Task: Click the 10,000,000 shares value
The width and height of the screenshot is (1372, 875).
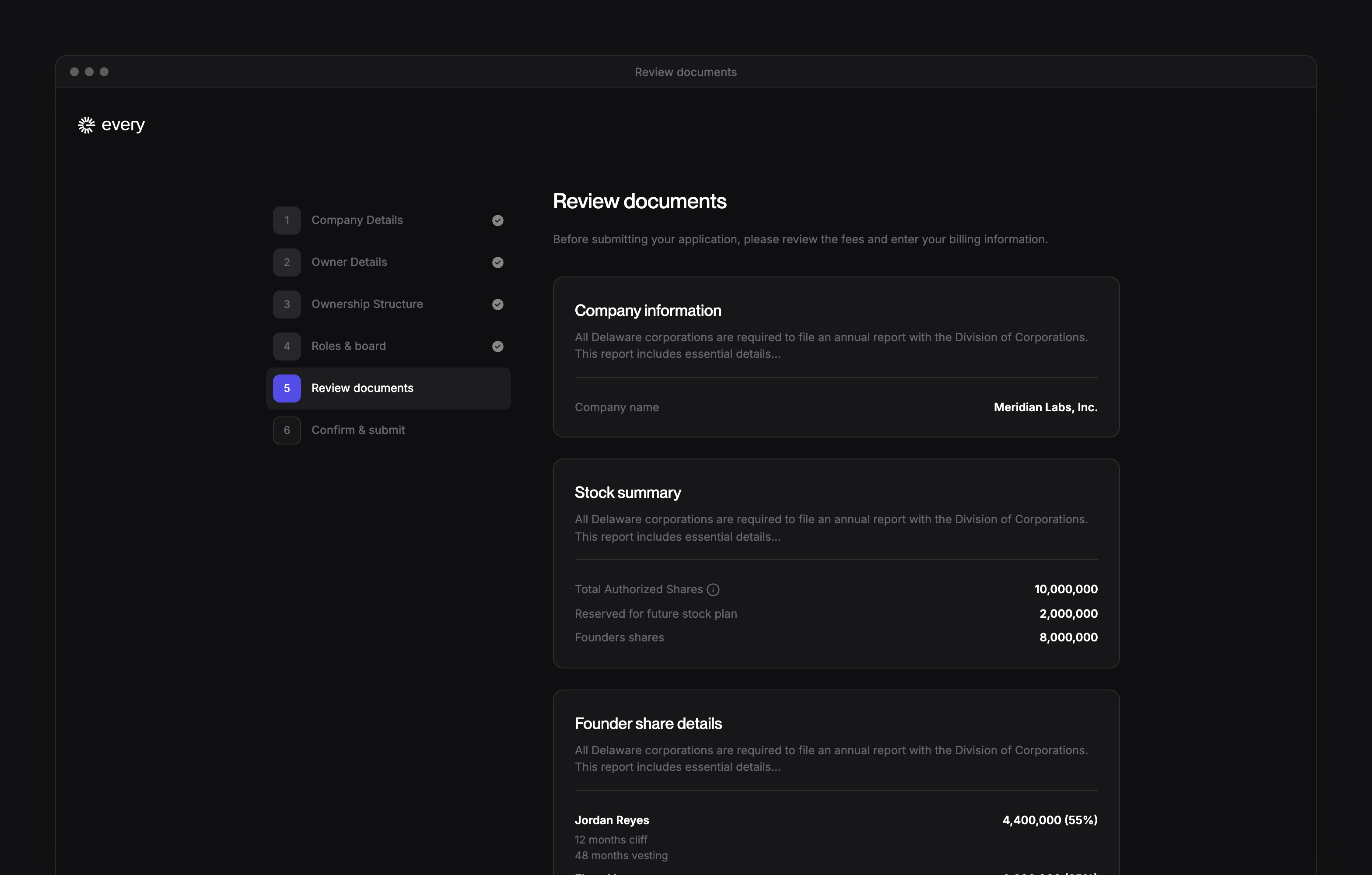Action: (x=1066, y=590)
